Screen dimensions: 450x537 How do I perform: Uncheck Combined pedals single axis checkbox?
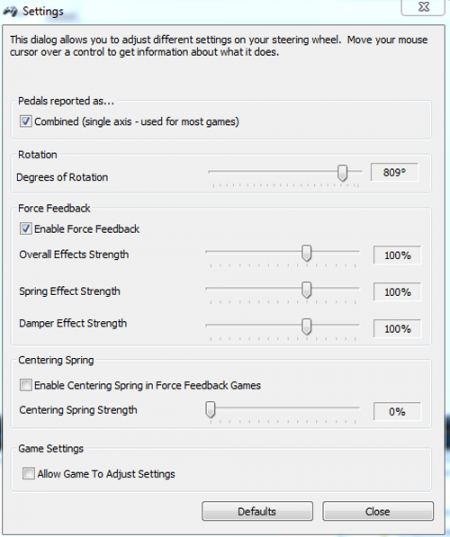pyautogui.click(x=26, y=121)
